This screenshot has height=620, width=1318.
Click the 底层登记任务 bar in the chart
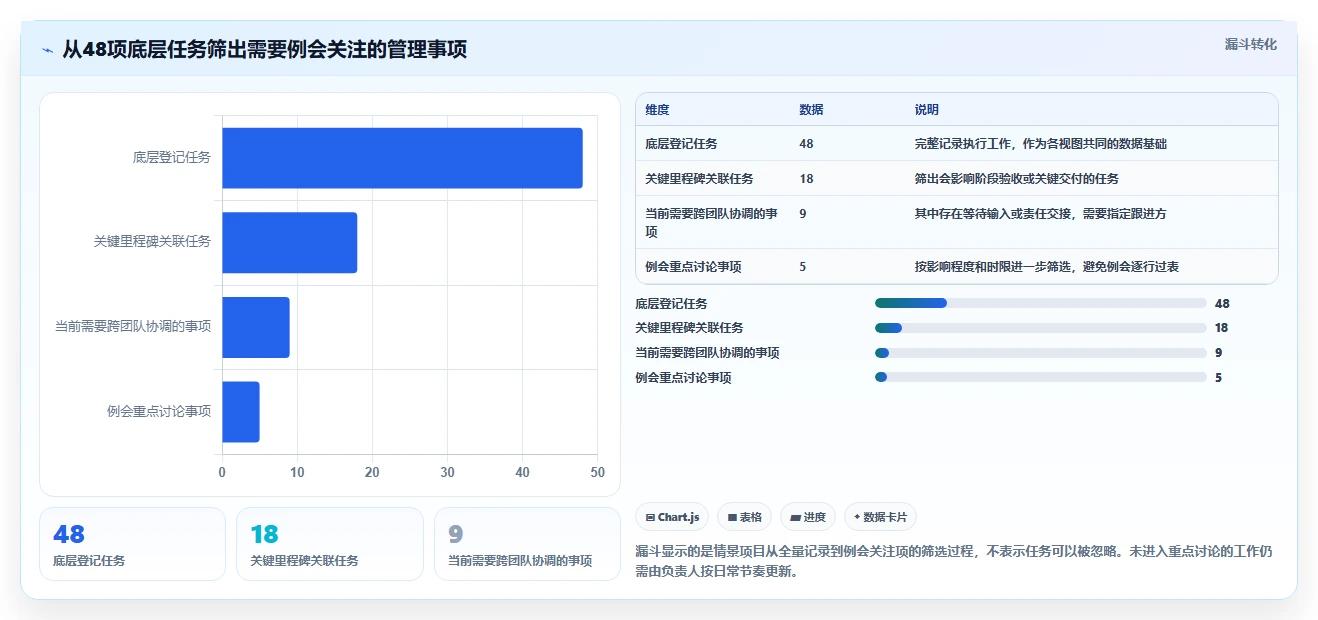(402, 158)
